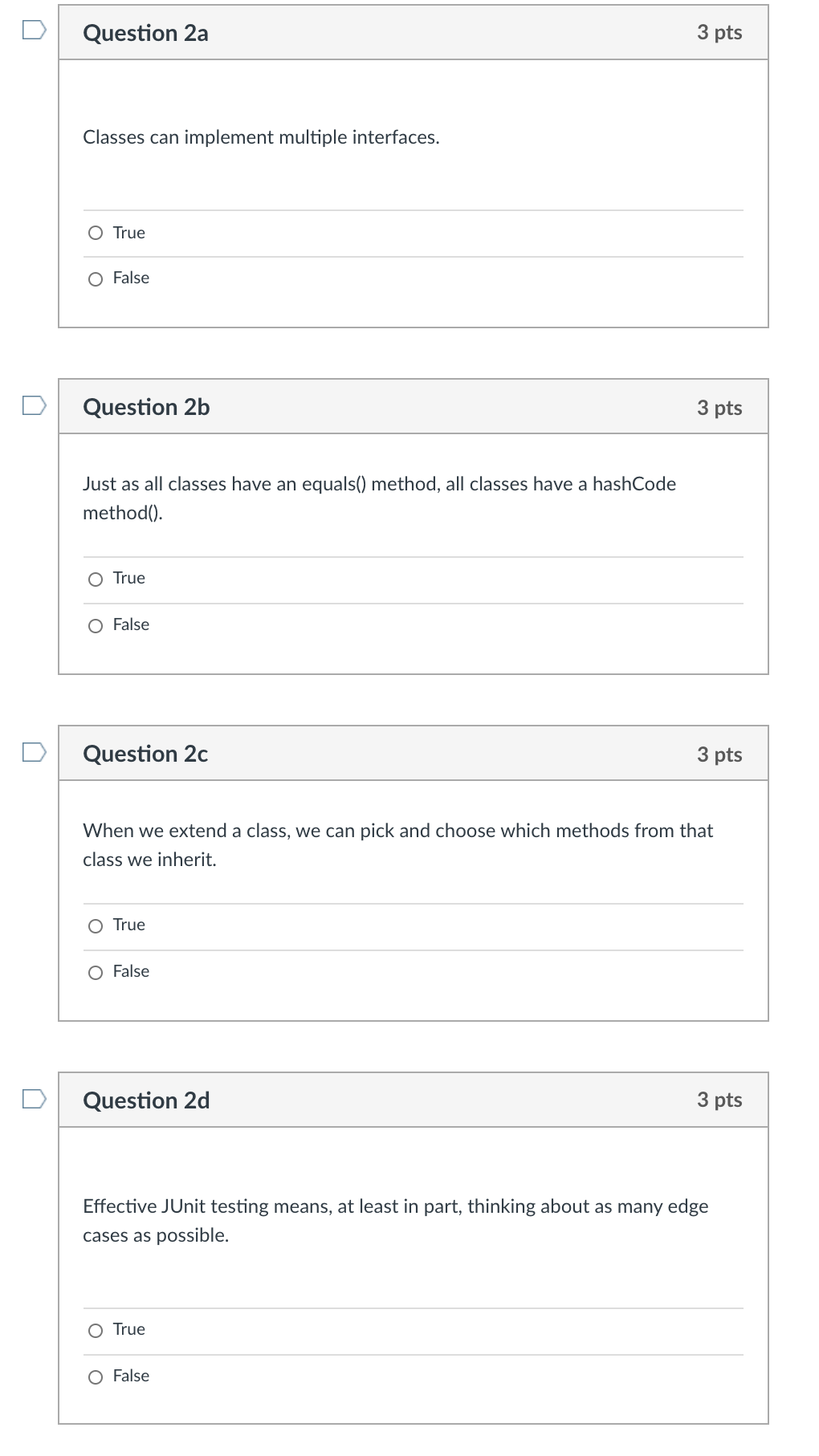
Task: Click the Question 2b header title
Action: pyautogui.click(x=146, y=407)
